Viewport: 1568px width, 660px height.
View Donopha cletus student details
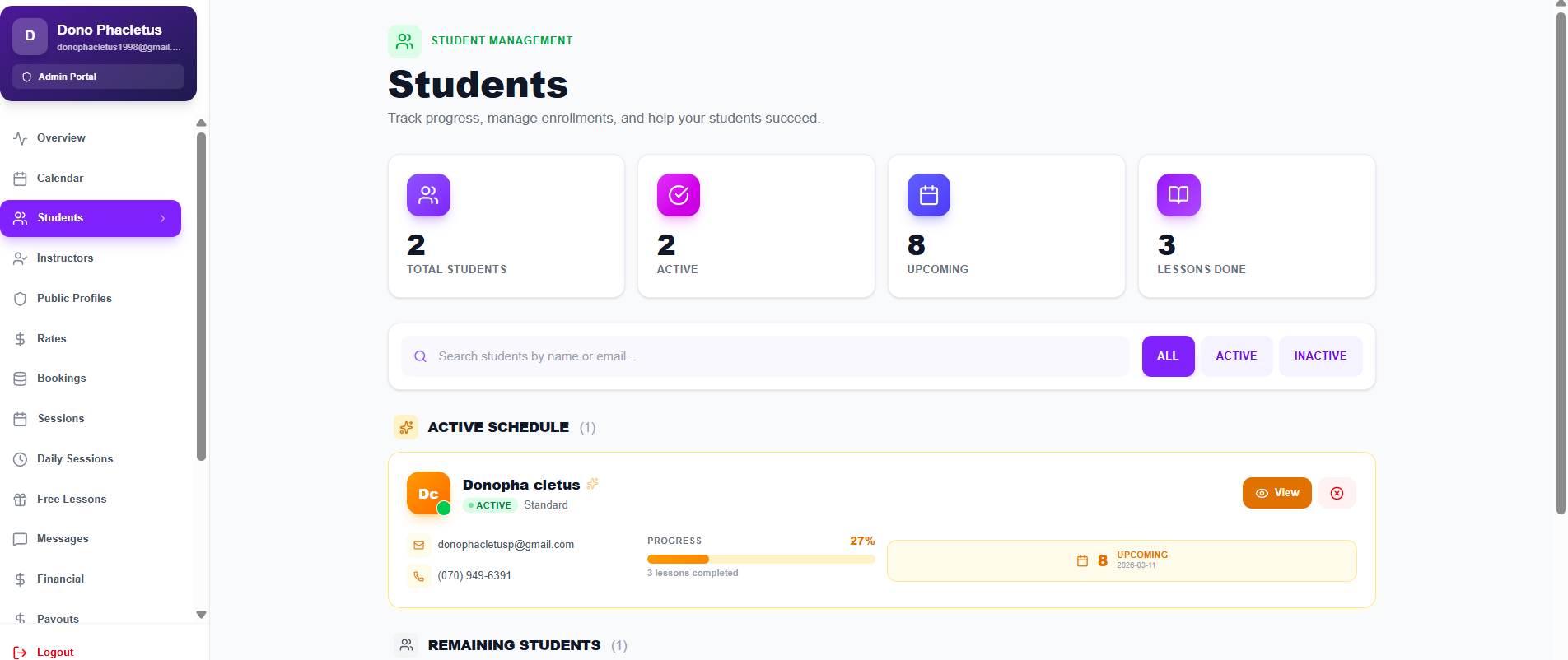(1276, 493)
